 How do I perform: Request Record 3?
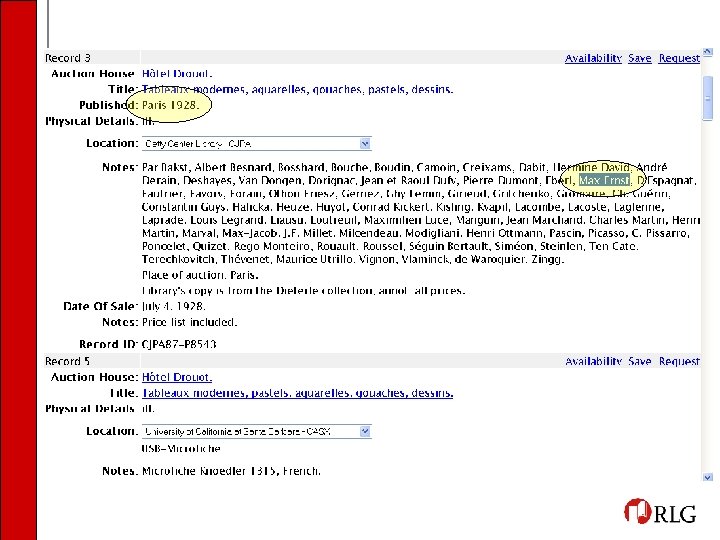679,58
